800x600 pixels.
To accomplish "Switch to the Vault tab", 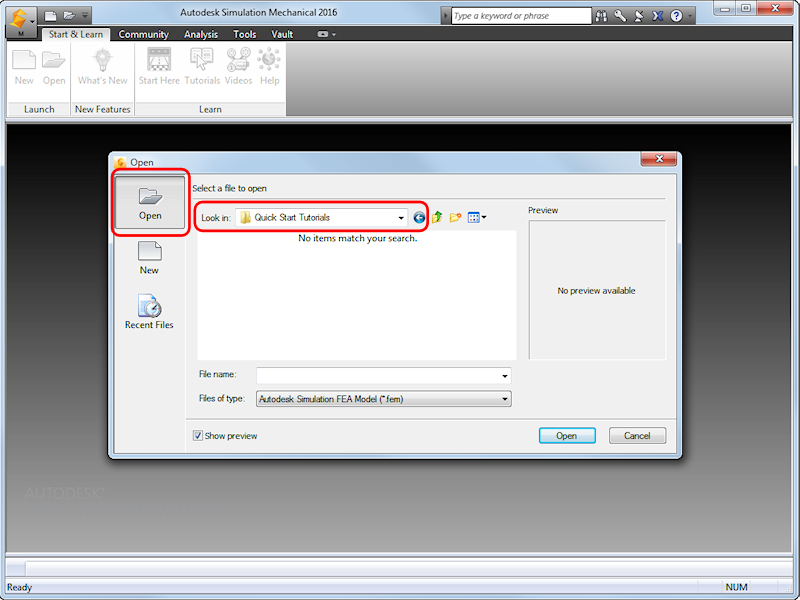I will coord(282,34).
